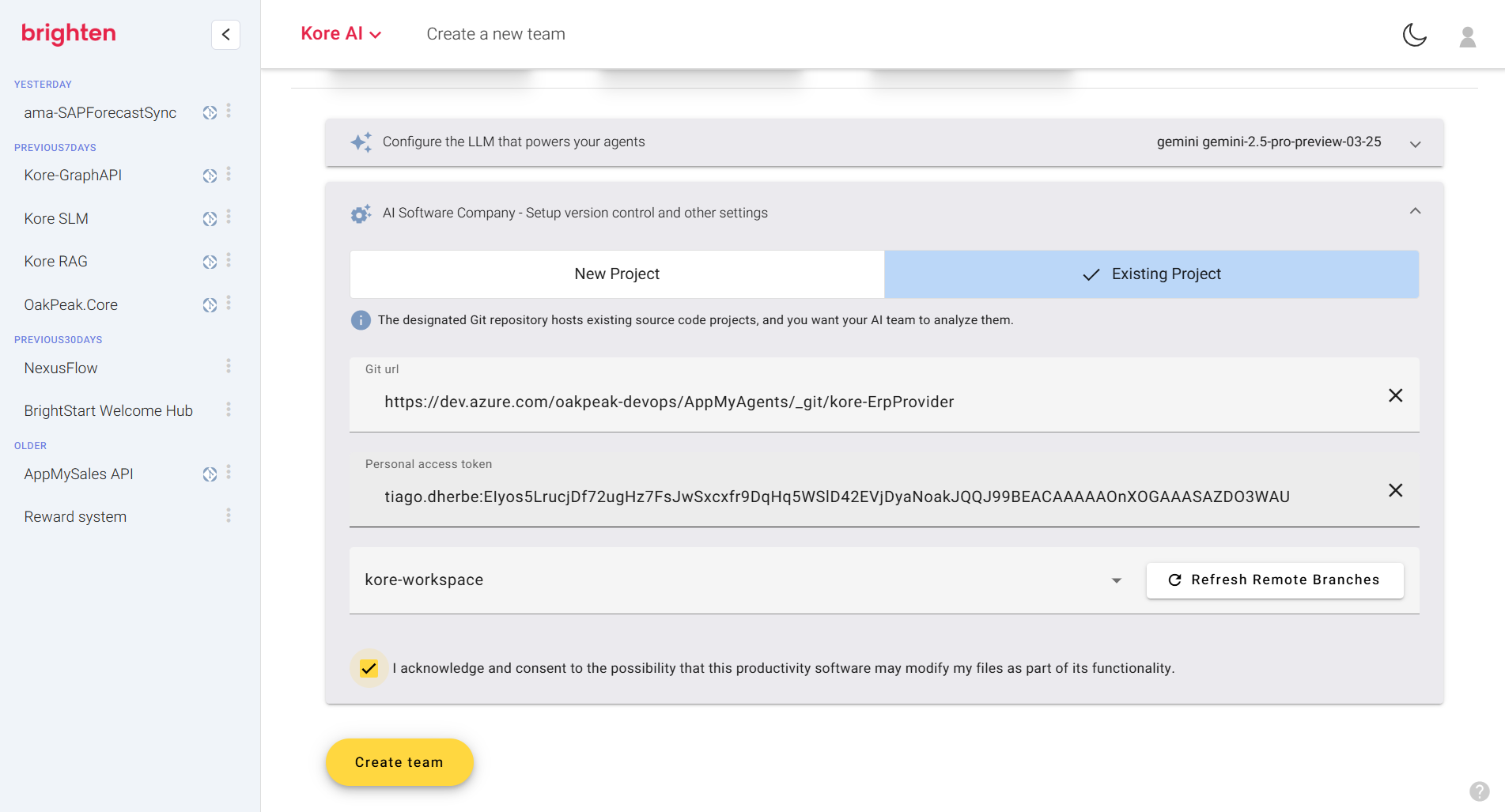Click the info icon beside repository description

[361, 320]
